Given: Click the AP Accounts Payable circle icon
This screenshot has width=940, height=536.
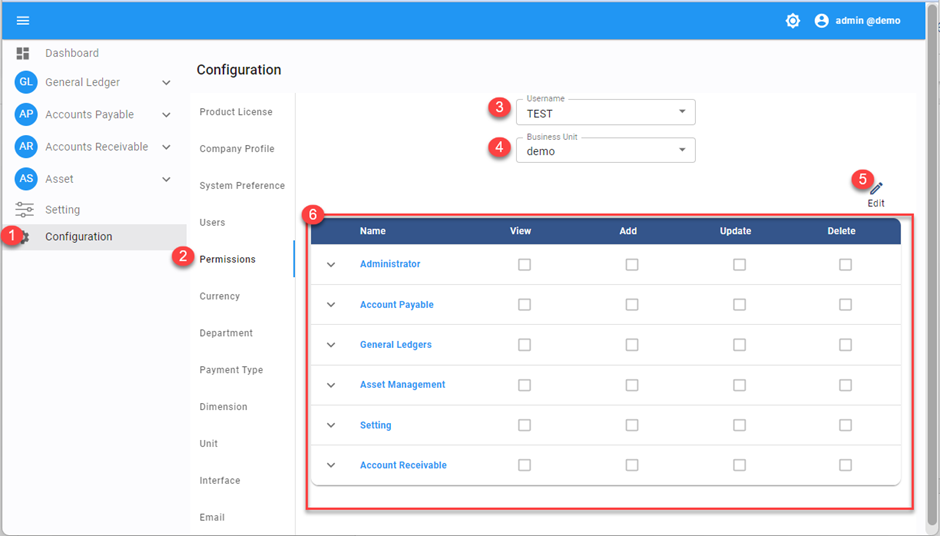Looking at the screenshot, I should click(x=26, y=115).
